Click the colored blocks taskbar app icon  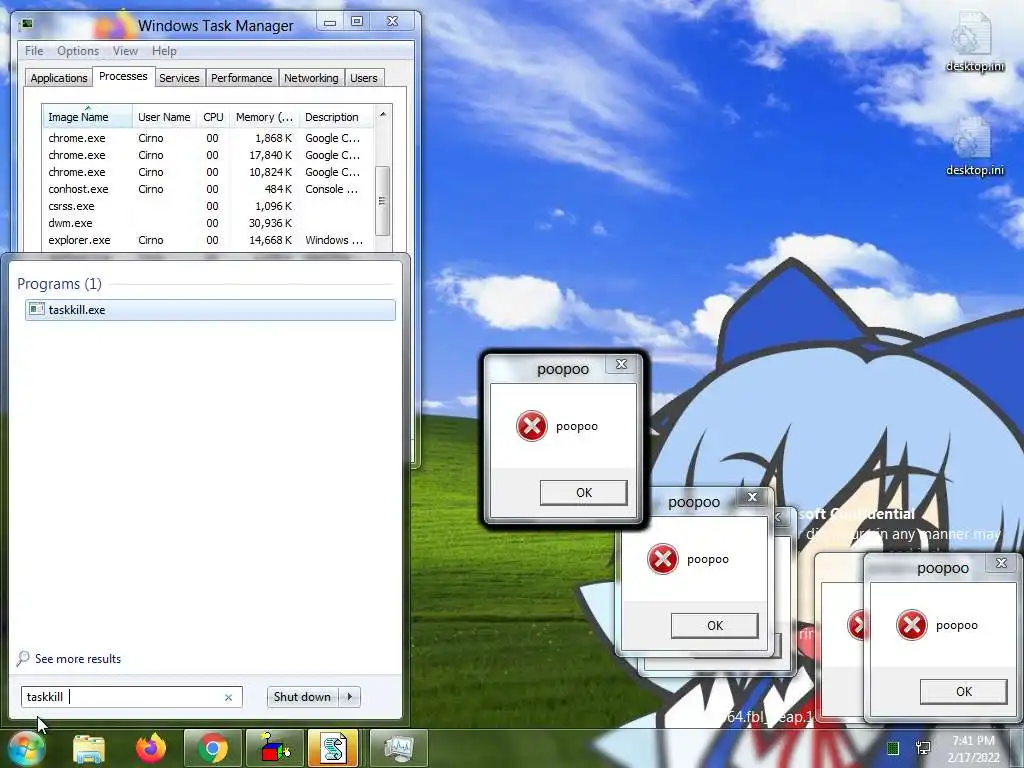coord(275,748)
